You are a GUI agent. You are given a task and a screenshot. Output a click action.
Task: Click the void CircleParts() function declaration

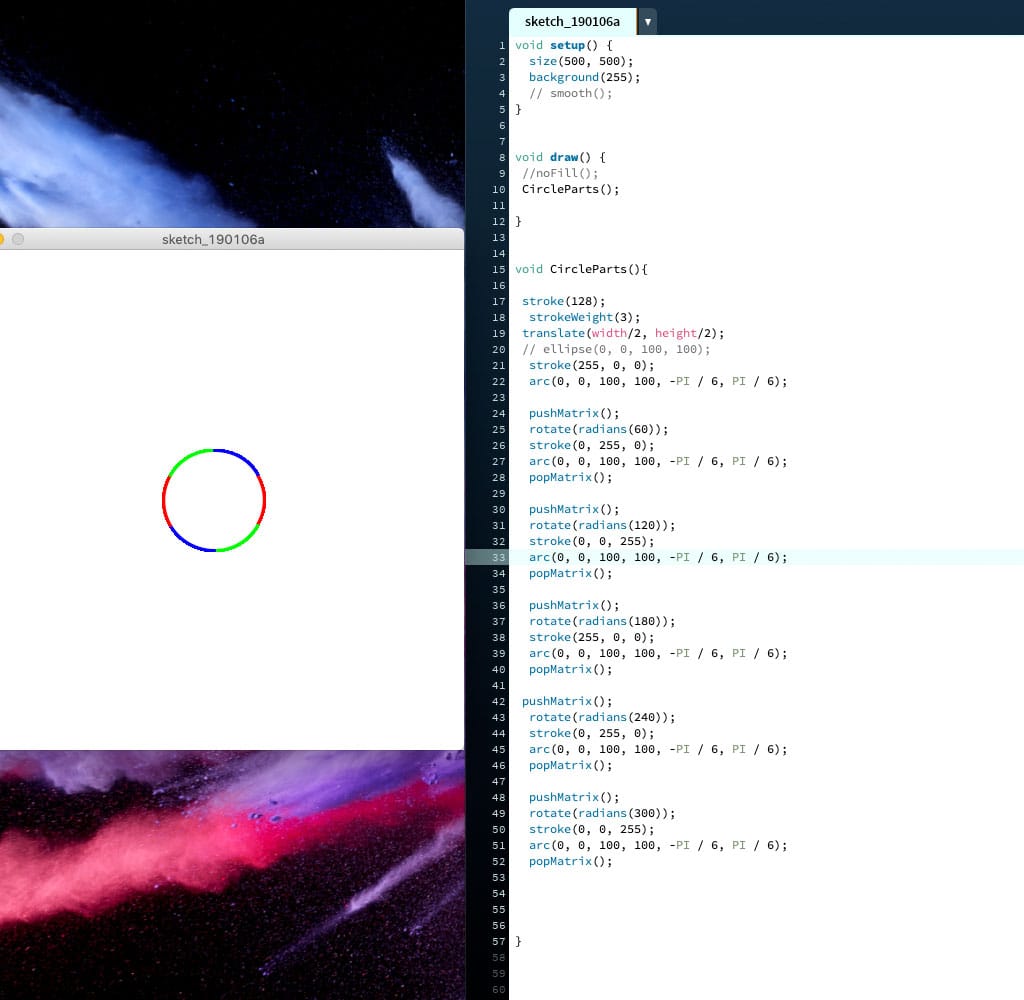click(x=581, y=269)
